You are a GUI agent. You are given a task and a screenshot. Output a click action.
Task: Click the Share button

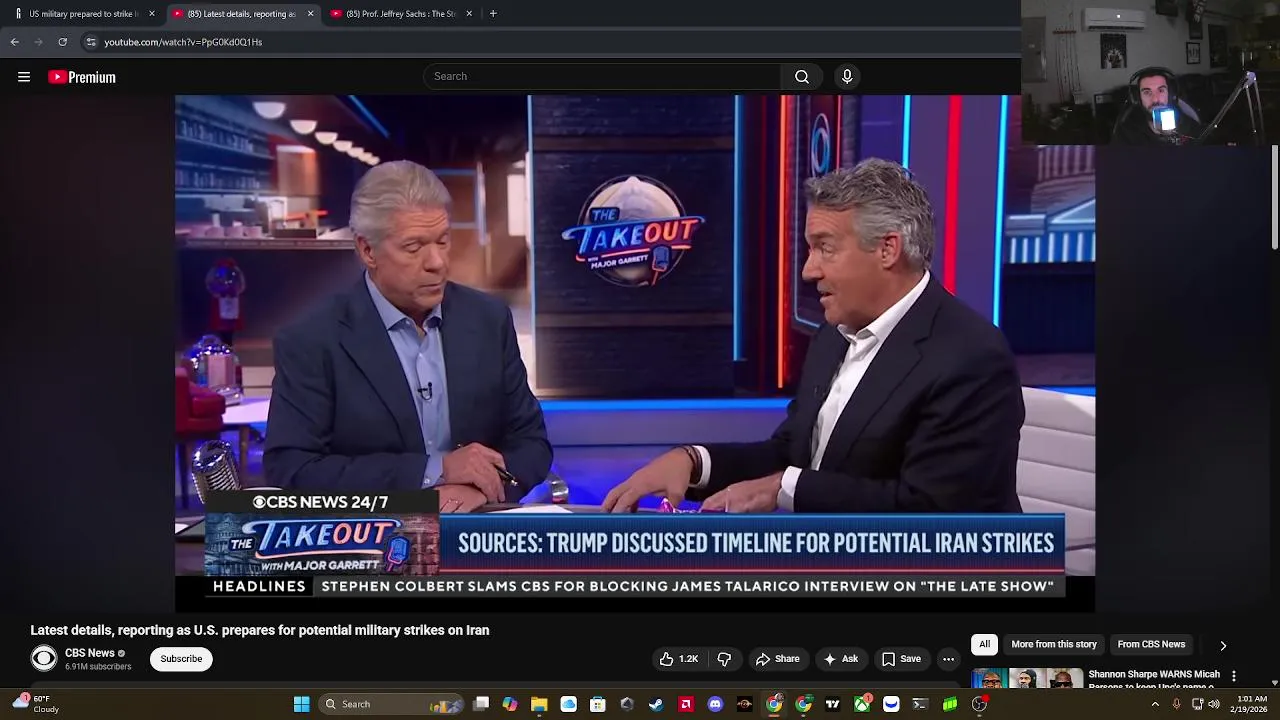(x=777, y=659)
